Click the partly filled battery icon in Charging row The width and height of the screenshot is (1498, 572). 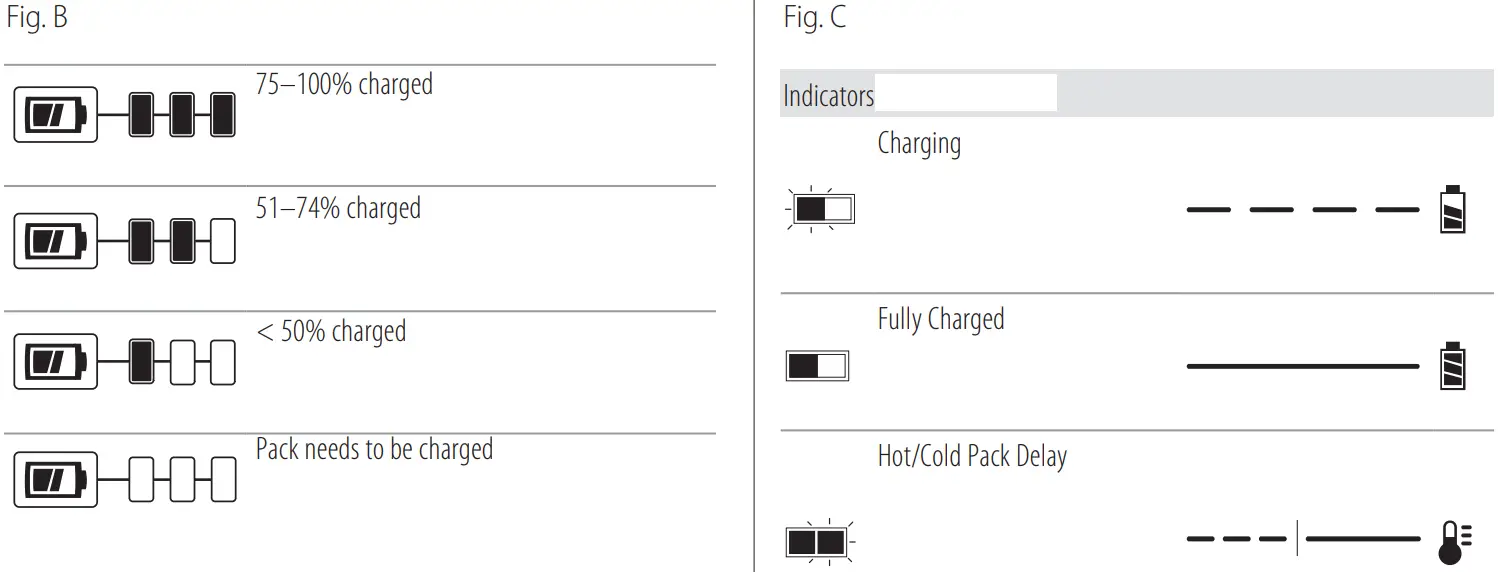[1452, 209]
